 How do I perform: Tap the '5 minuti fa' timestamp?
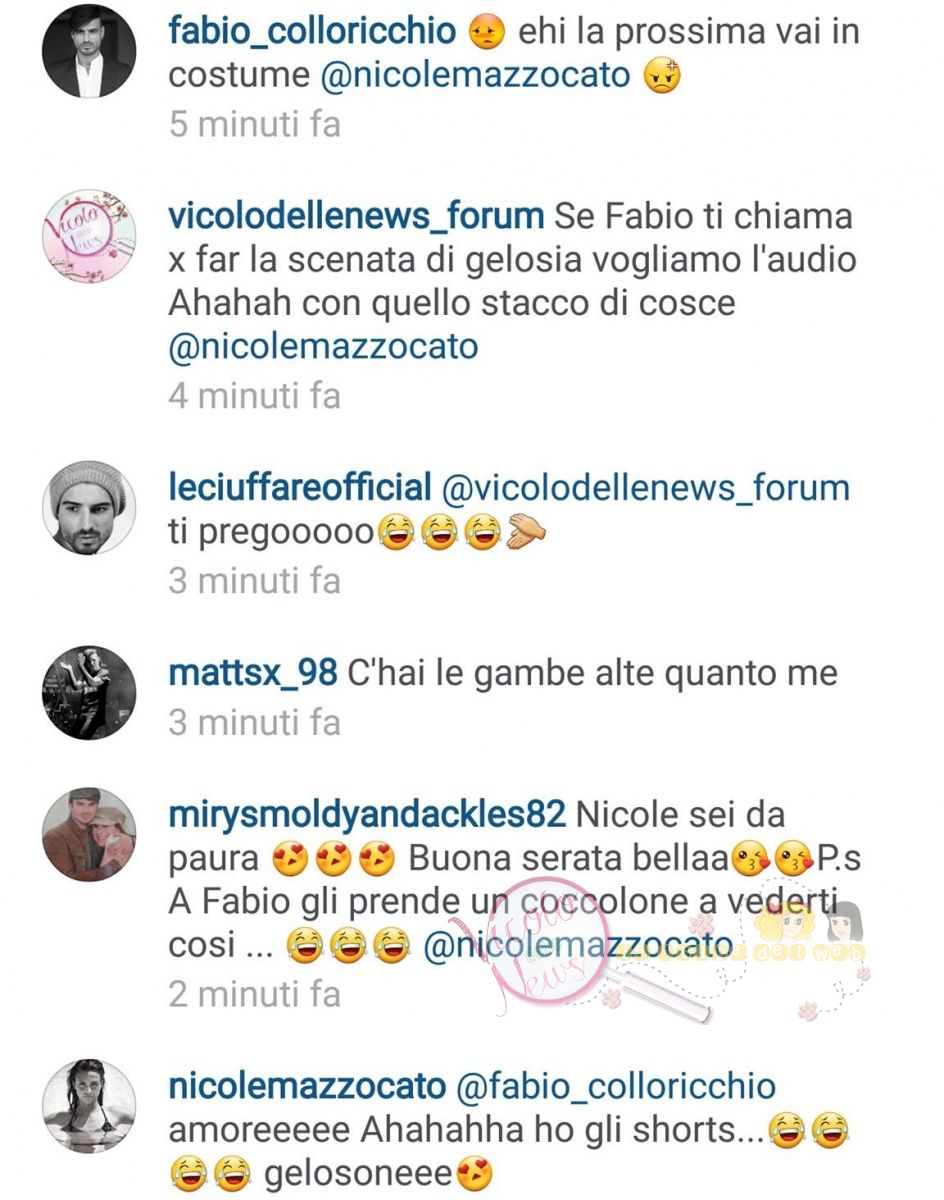click(254, 125)
